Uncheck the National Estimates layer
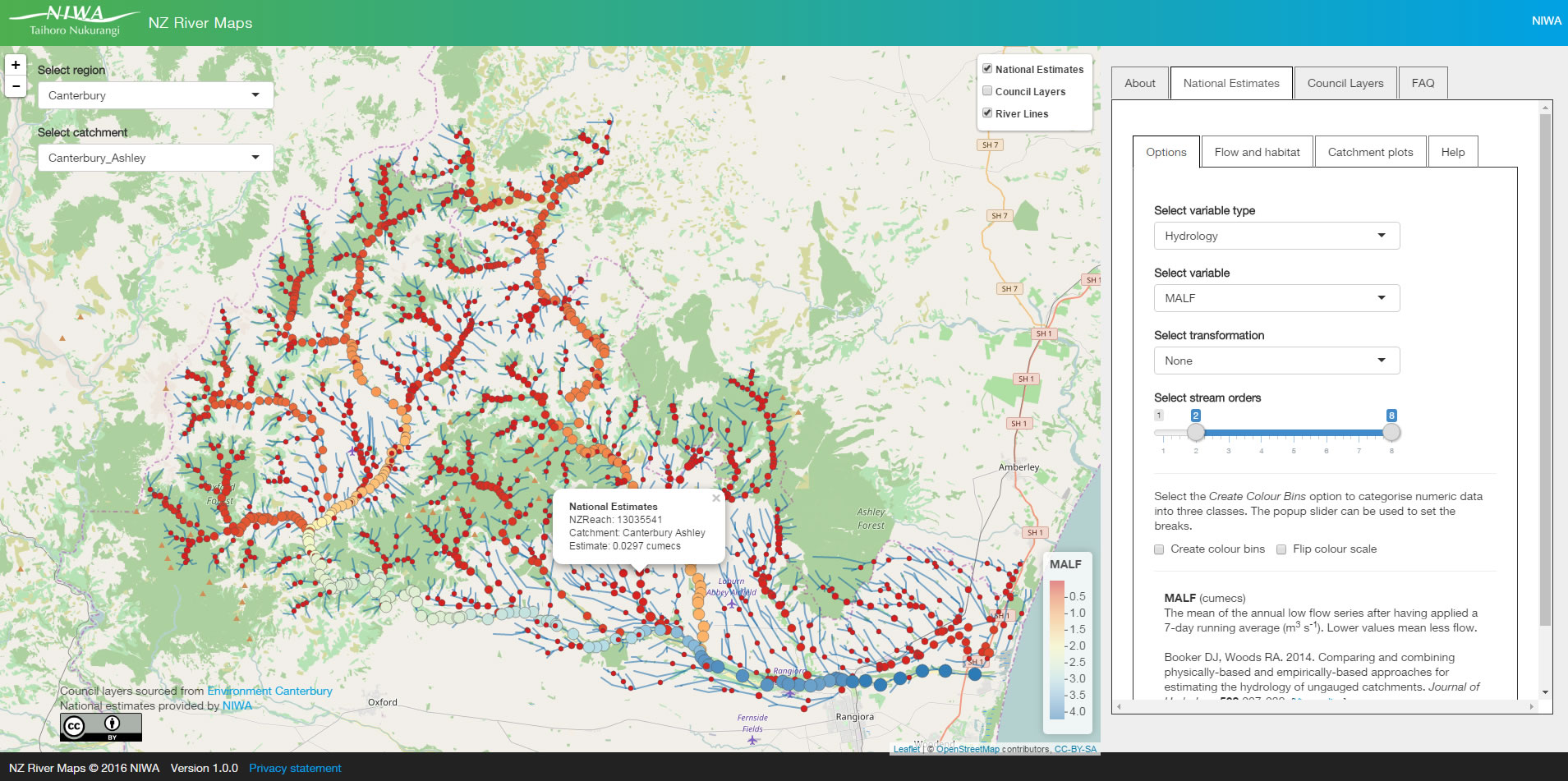 [x=987, y=68]
